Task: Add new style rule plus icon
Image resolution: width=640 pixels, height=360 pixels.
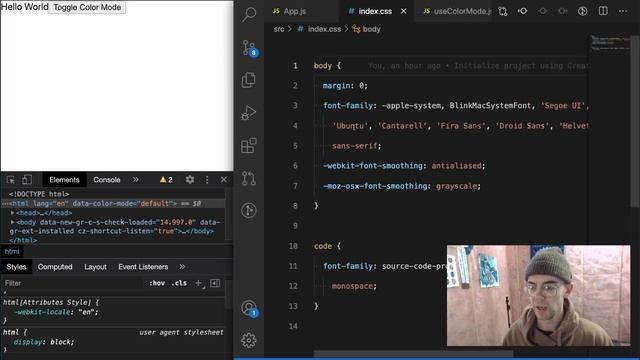Action: click(199, 283)
